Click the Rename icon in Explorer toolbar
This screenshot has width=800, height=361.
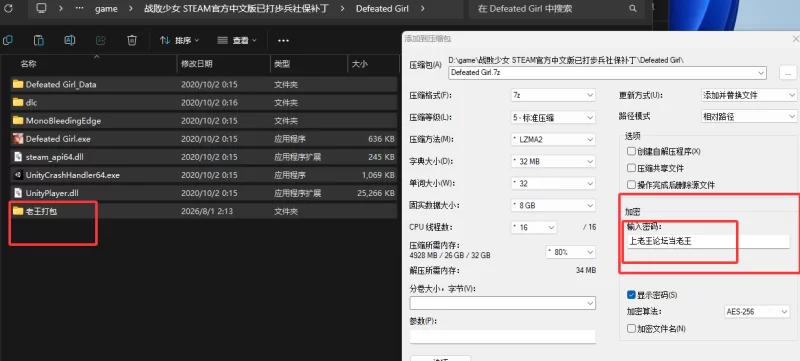69,40
